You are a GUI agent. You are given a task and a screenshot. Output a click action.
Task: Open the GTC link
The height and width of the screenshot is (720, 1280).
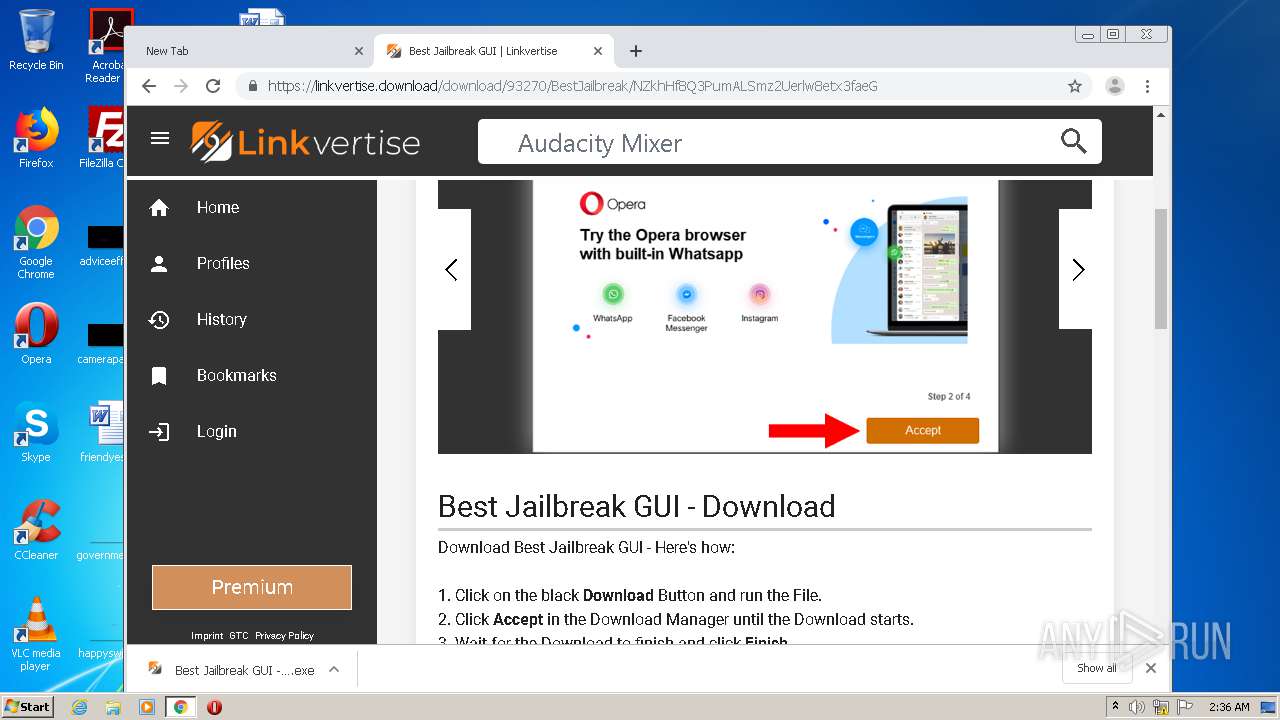239,635
